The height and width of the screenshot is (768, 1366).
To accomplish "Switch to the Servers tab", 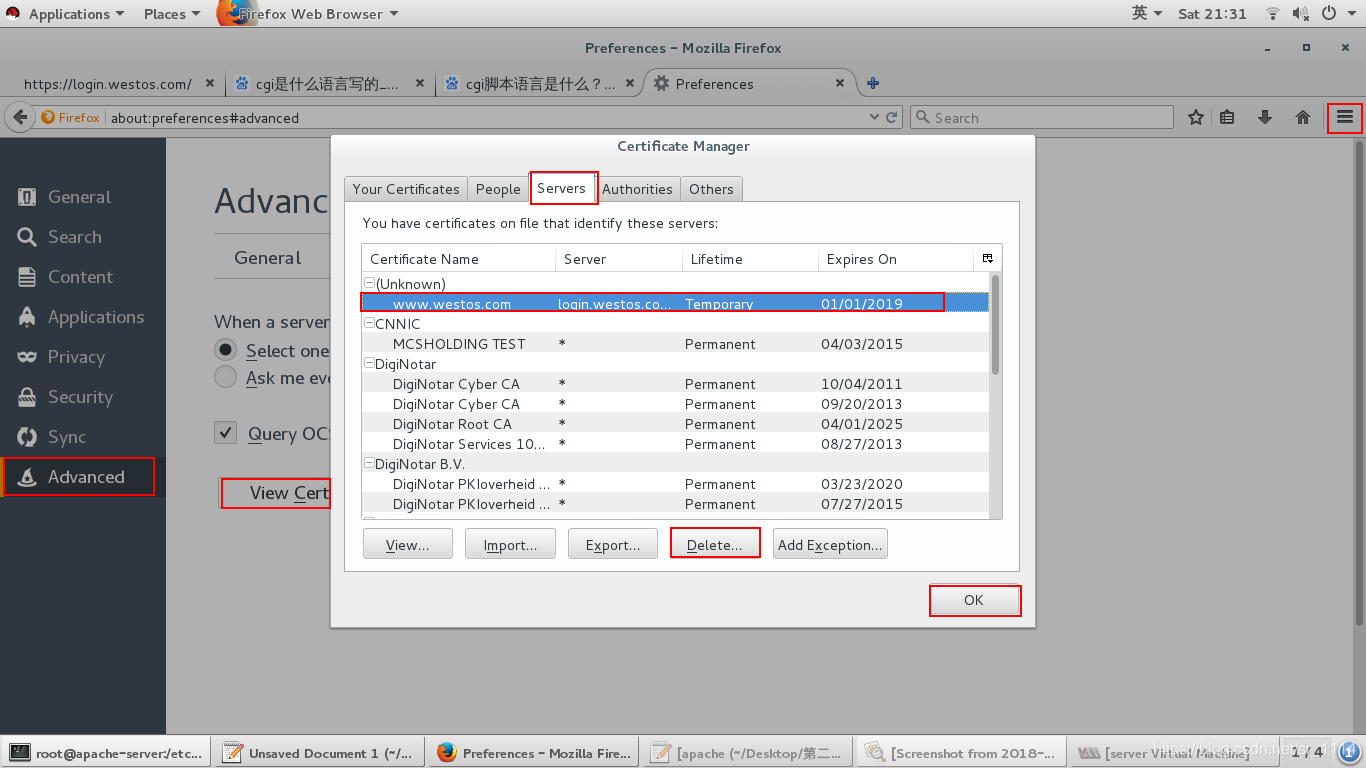I will tap(561, 188).
